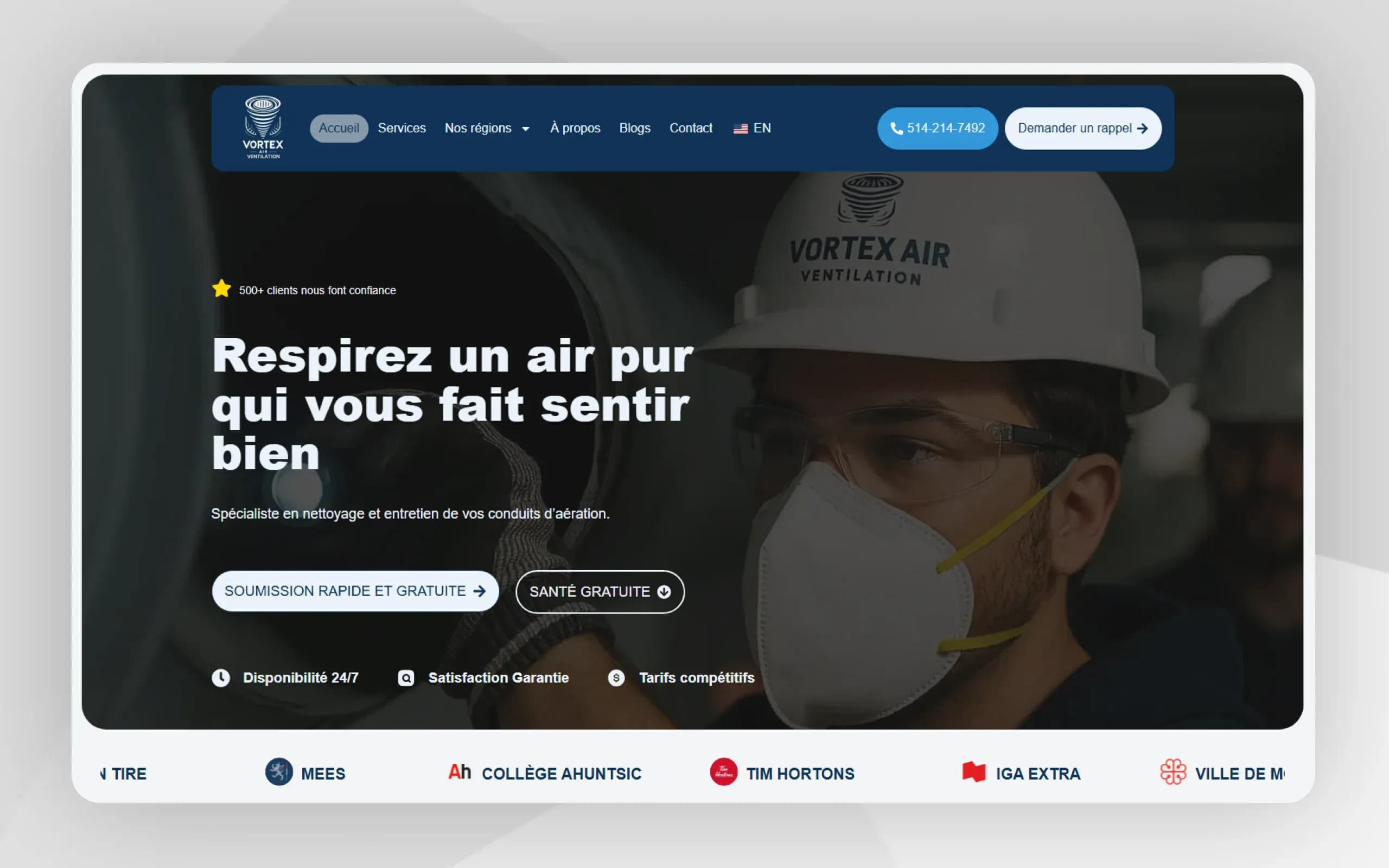Click the 'Satisfaction Garantie' label
1389x868 pixels.
click(498, 678)
